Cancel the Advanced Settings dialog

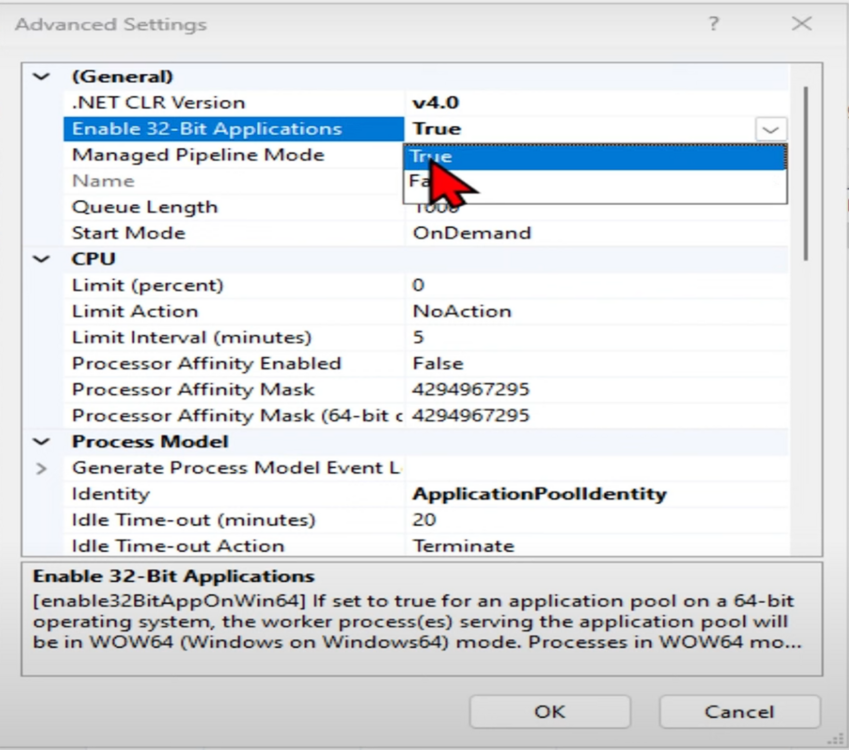[x=739, y=712]
